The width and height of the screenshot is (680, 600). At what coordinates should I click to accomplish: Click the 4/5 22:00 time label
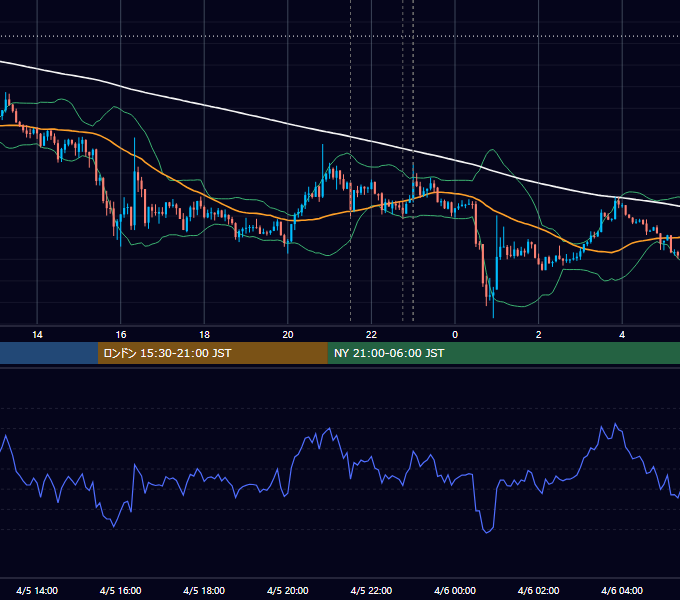[x=371, y=590]
